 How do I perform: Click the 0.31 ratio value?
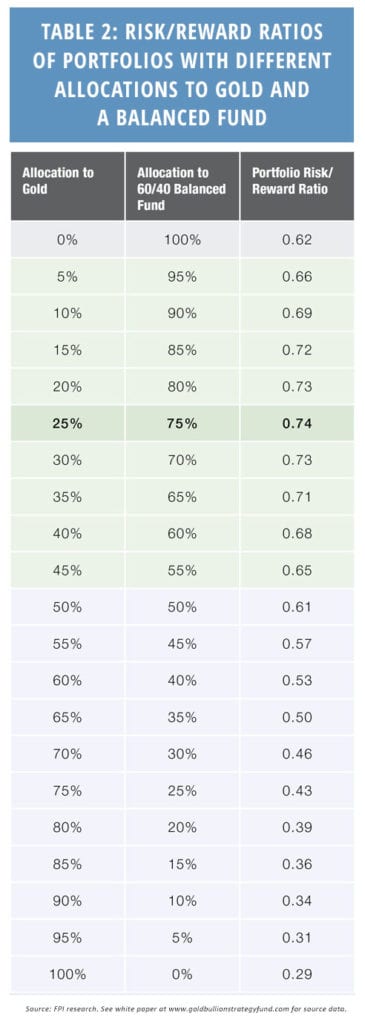[297, 938]
